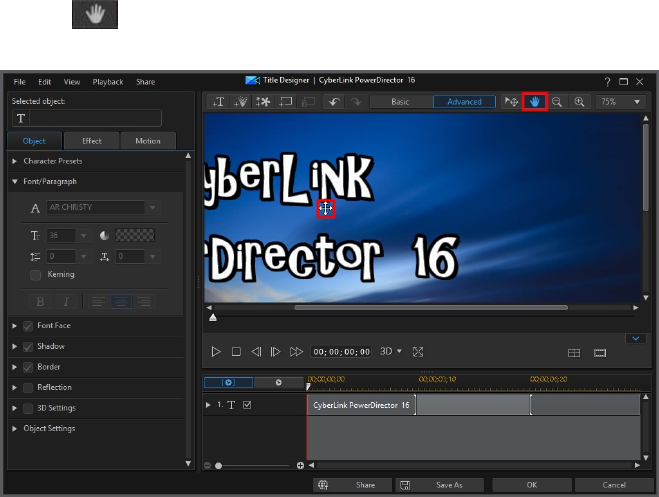Play the title preview
659x497 pixels.
click(x=216, y=352)
